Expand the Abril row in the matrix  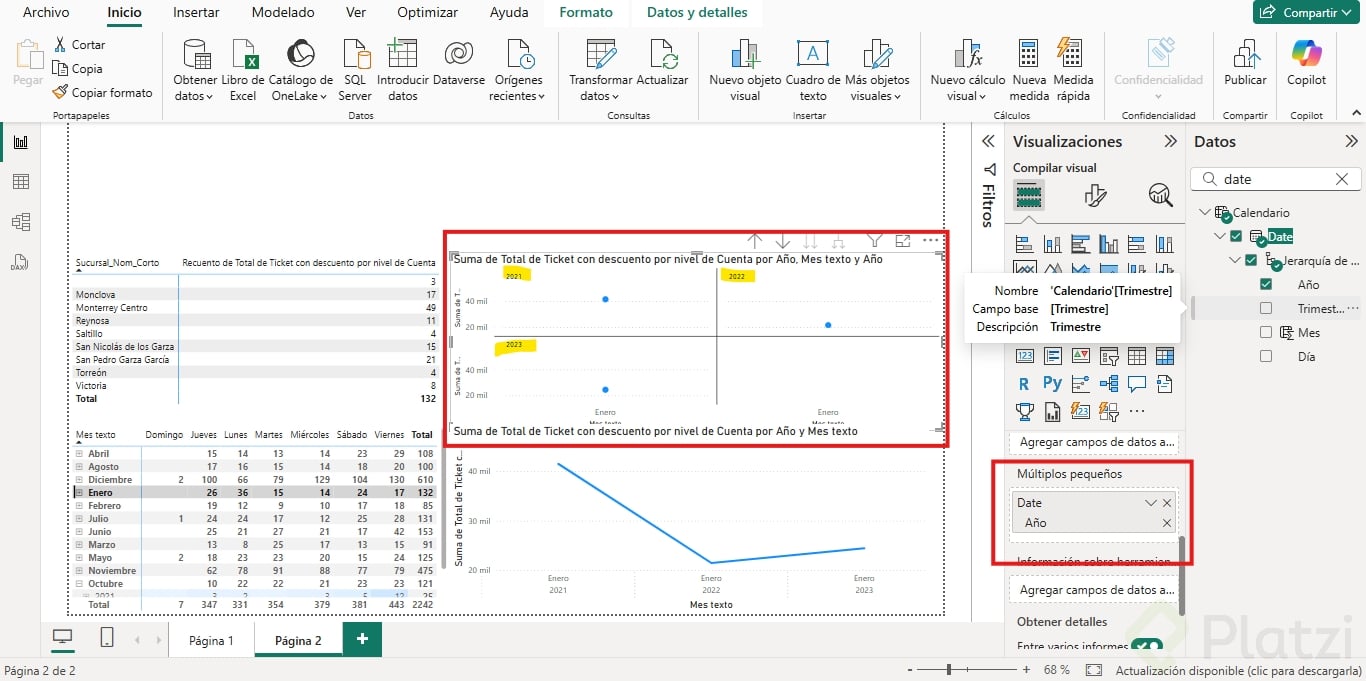[80, 454]
